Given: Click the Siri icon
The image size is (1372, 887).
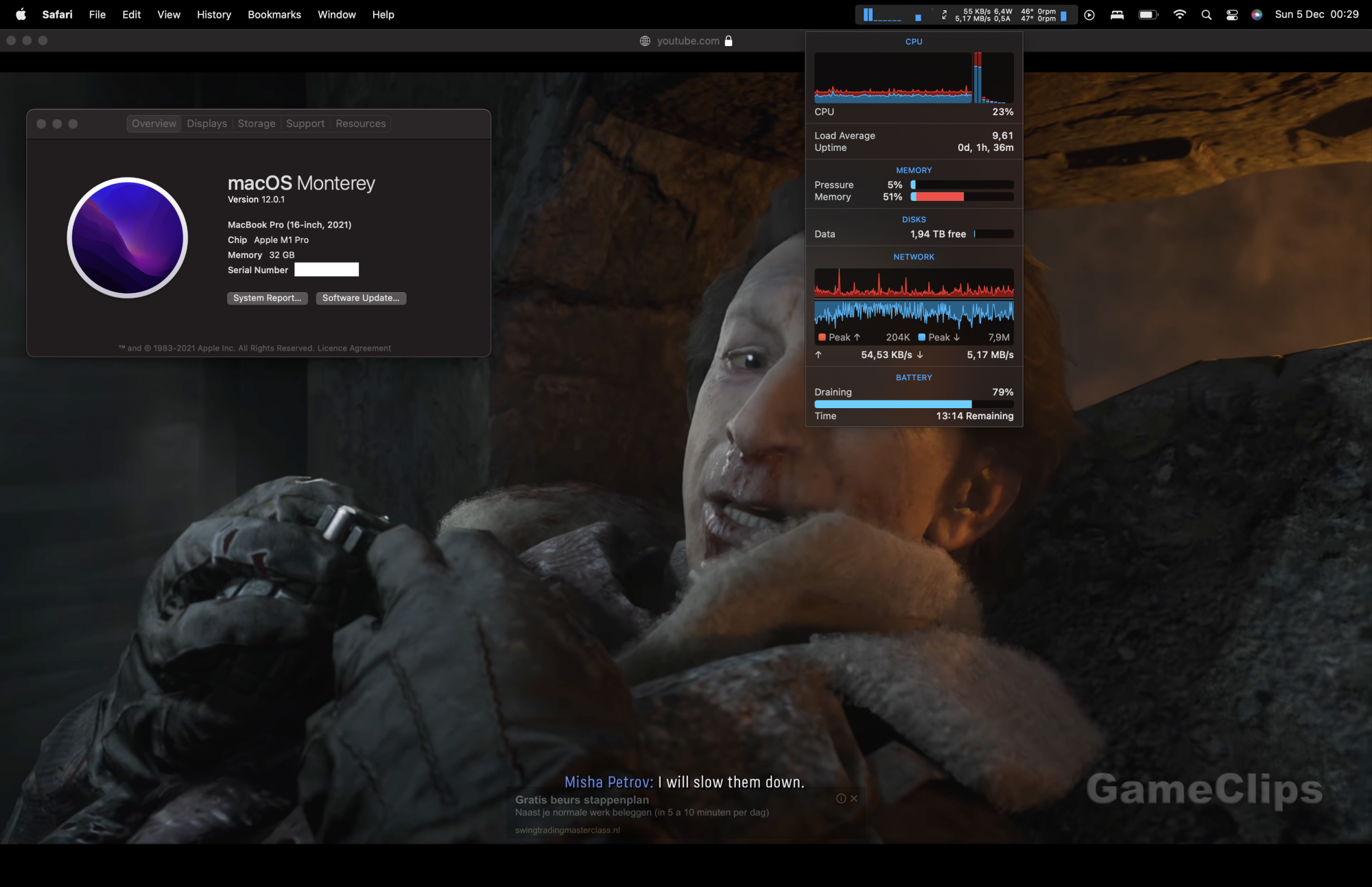Looking at the screenshot, I should click(1256, 14).
